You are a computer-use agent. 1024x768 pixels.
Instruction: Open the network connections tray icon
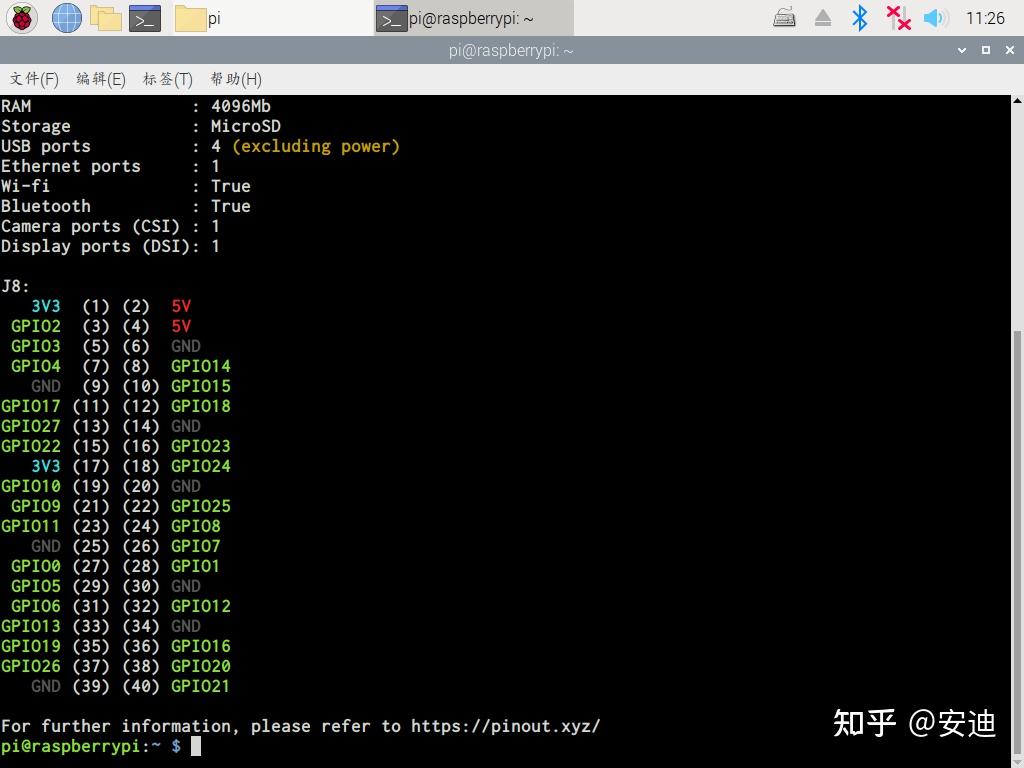click(x=897, y=17)
